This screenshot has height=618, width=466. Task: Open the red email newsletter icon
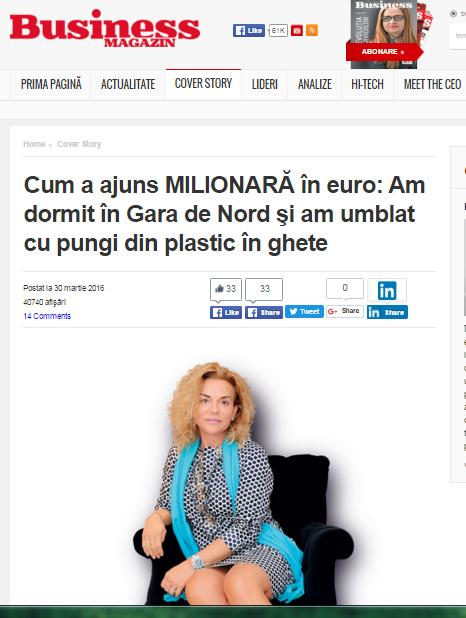point(296,30)
